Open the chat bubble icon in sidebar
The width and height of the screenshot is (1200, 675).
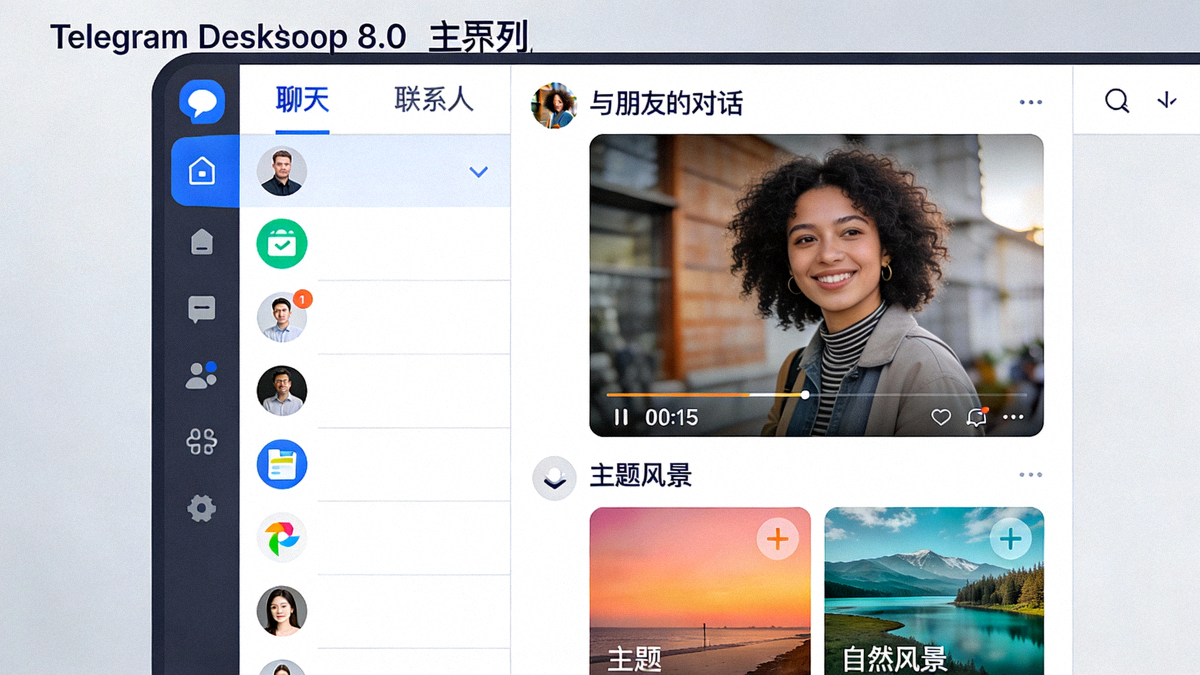tap(202, 309)
